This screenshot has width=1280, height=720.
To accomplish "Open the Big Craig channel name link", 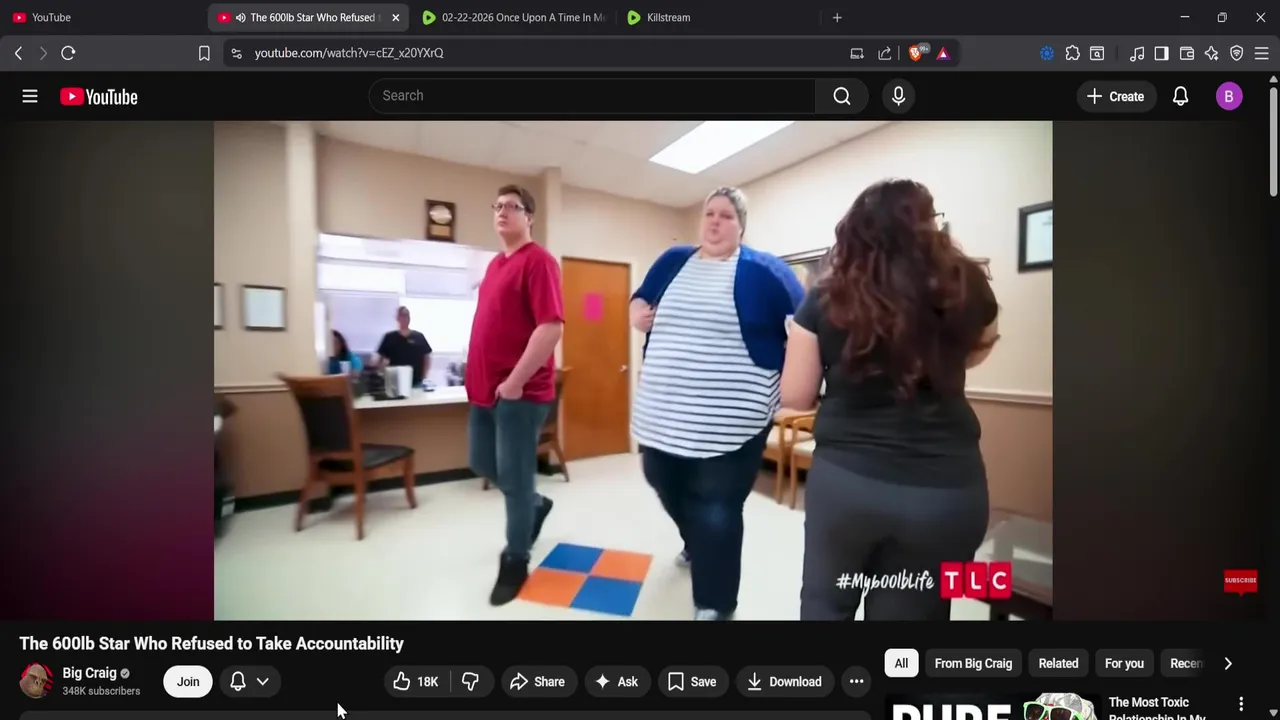I will tap(89, 673).
